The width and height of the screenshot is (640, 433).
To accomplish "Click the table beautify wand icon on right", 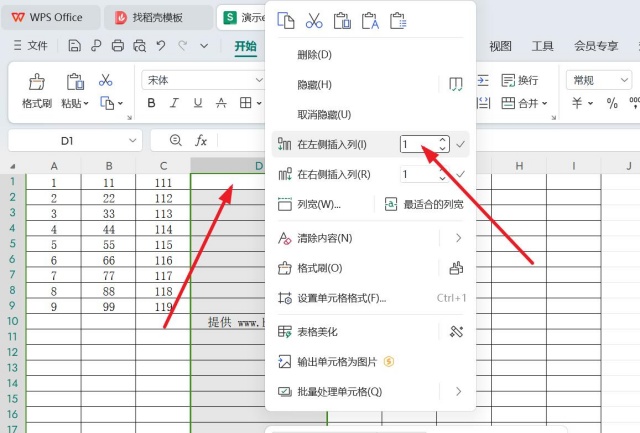I will click(x=456, y=331).
